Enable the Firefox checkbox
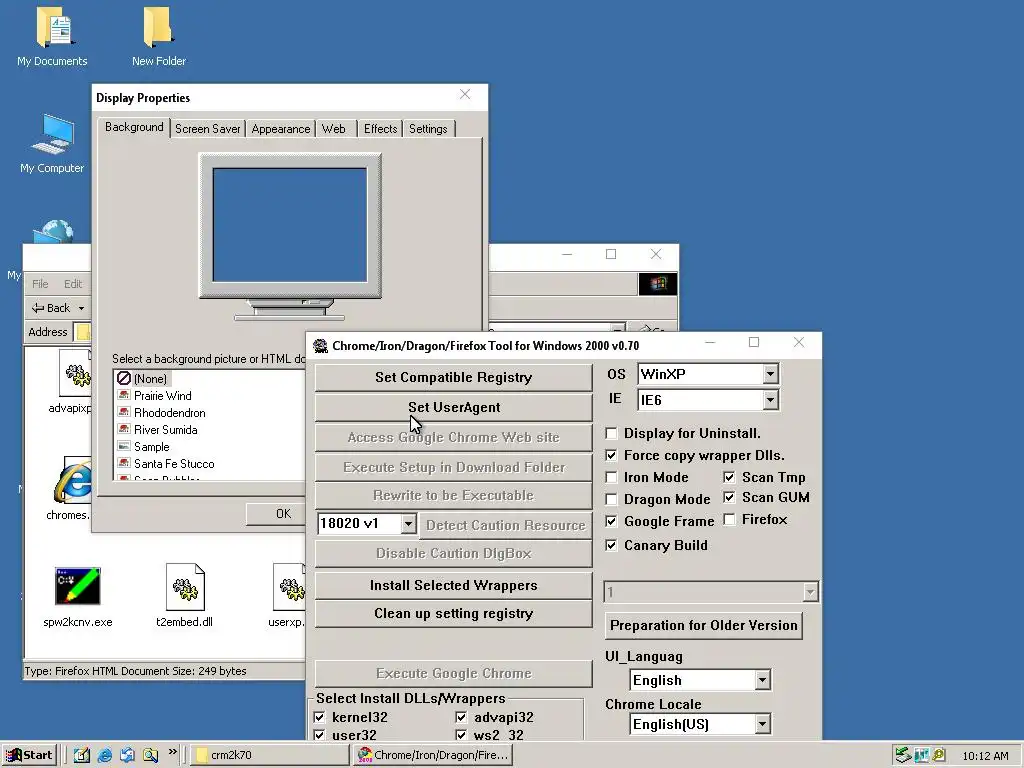The height and width of the screenshot is (768, 1024). point(729,520)
